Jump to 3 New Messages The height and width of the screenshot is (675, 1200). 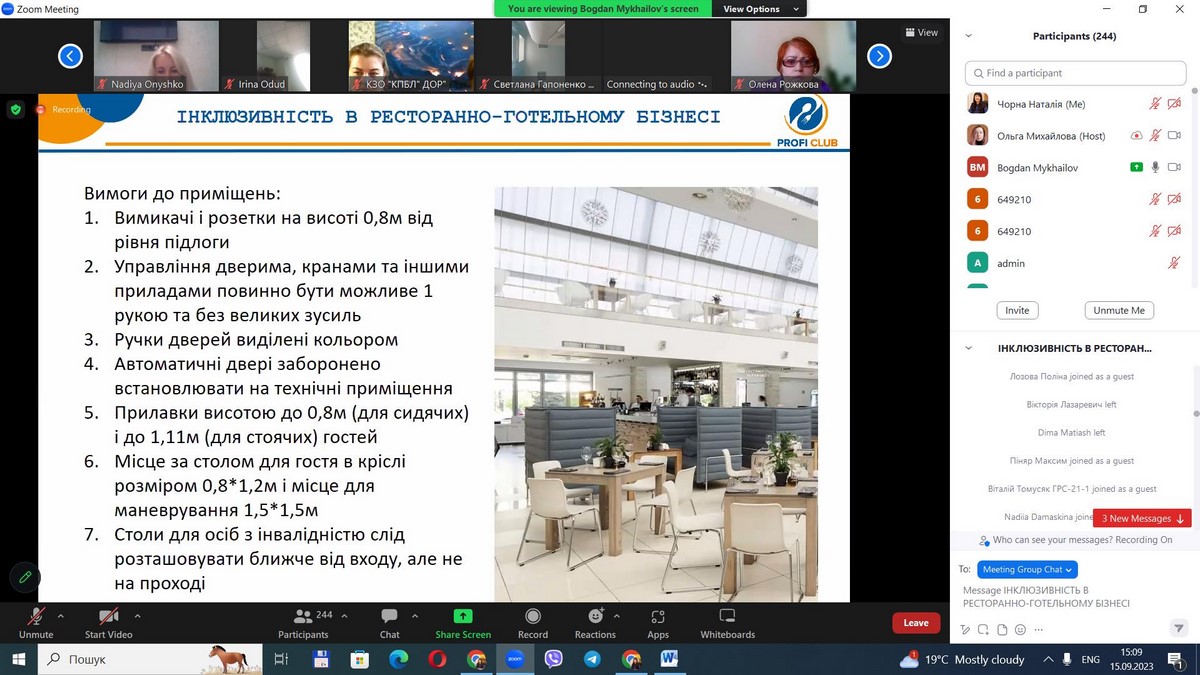[x=1142, y=518]
